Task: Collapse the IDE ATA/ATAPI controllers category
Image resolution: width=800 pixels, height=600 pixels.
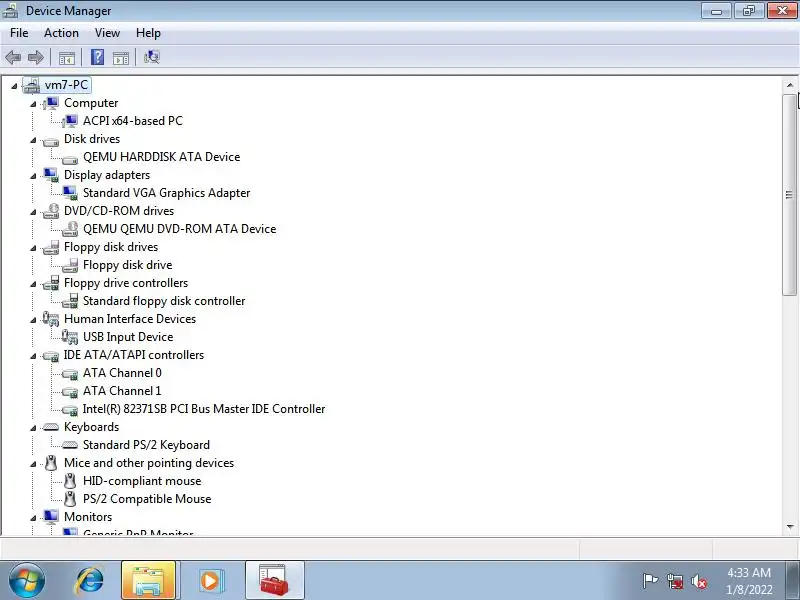Action: [33, 356]
